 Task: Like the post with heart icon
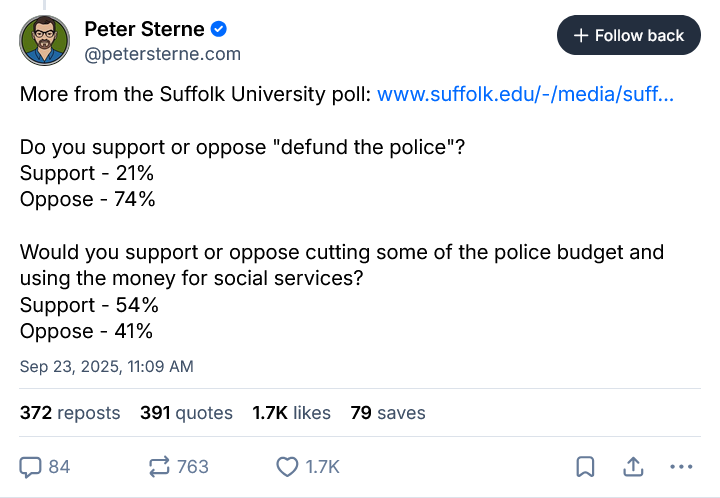(x=288, y=466)
